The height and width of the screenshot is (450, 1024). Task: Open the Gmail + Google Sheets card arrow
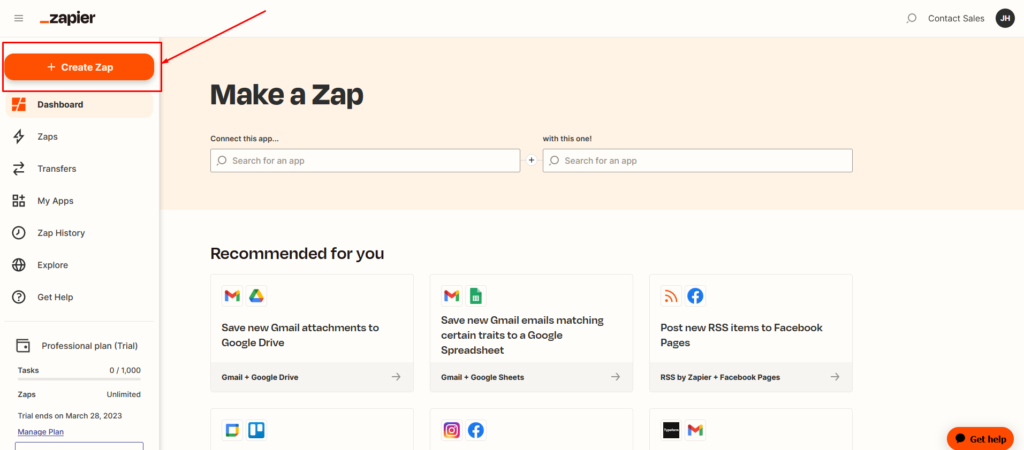click(x=615, y=377)
